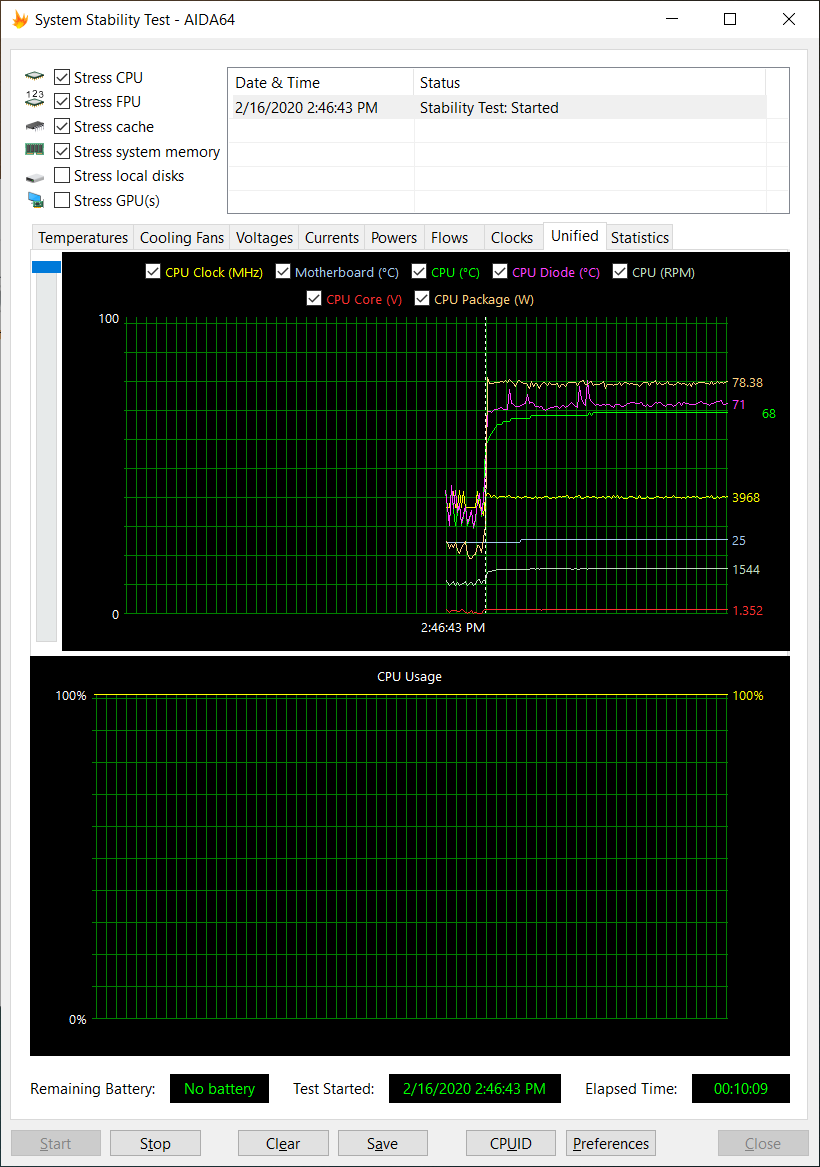820x1167 pixels.
Task: Enable Stress local disks checkbox
Action: 62,176
